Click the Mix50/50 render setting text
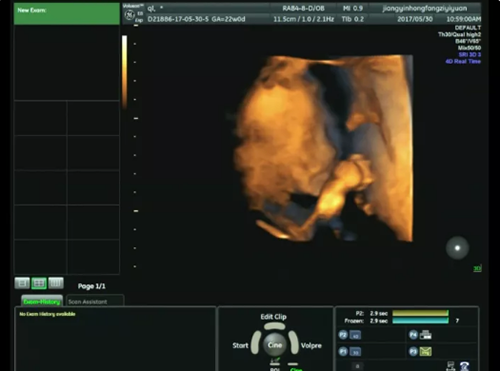Viewport: 500px width, 371px height. pyautogui.click(x=469, y=48)
